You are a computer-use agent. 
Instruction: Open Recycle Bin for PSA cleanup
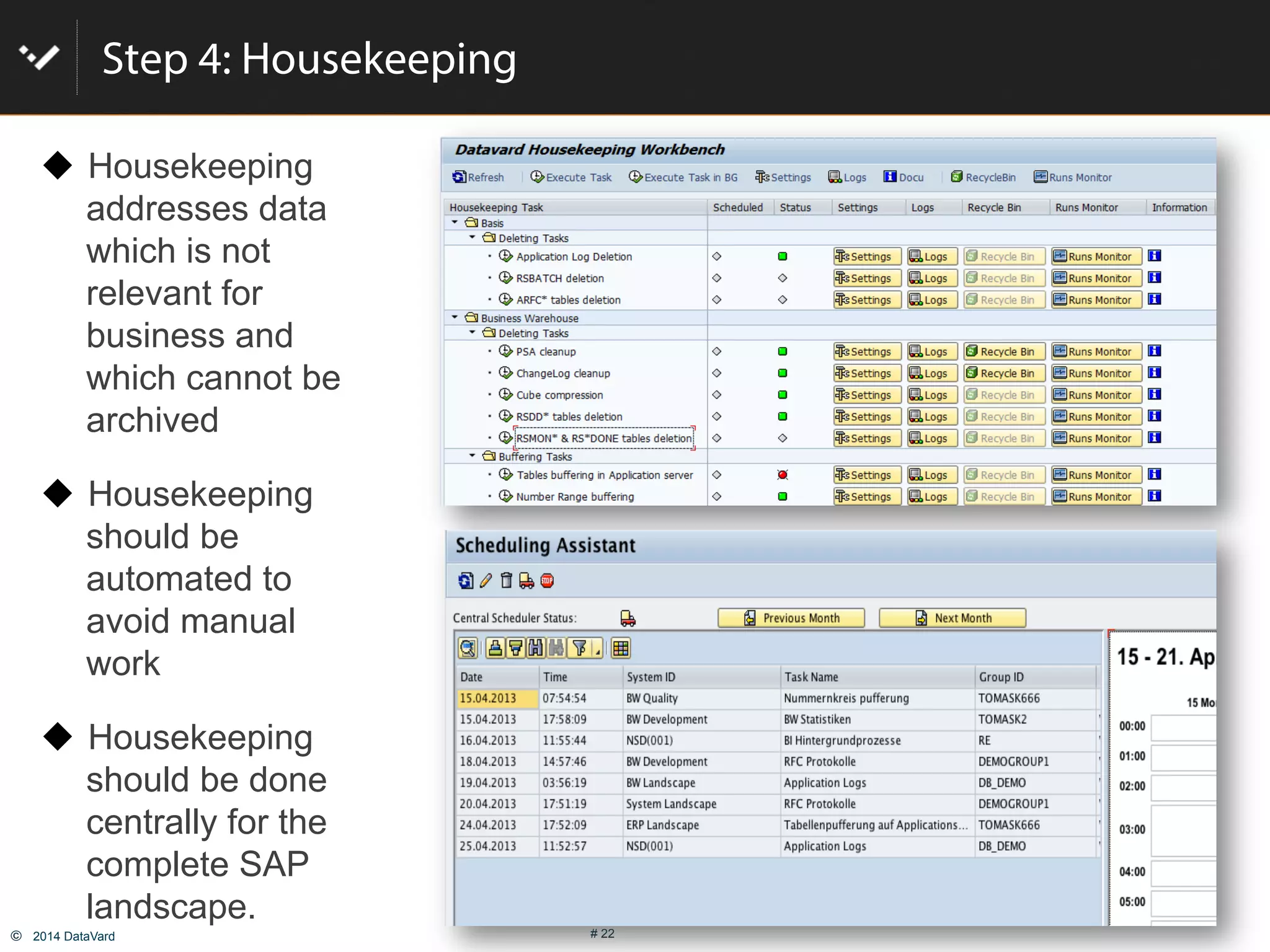(x=1003, y=351)
